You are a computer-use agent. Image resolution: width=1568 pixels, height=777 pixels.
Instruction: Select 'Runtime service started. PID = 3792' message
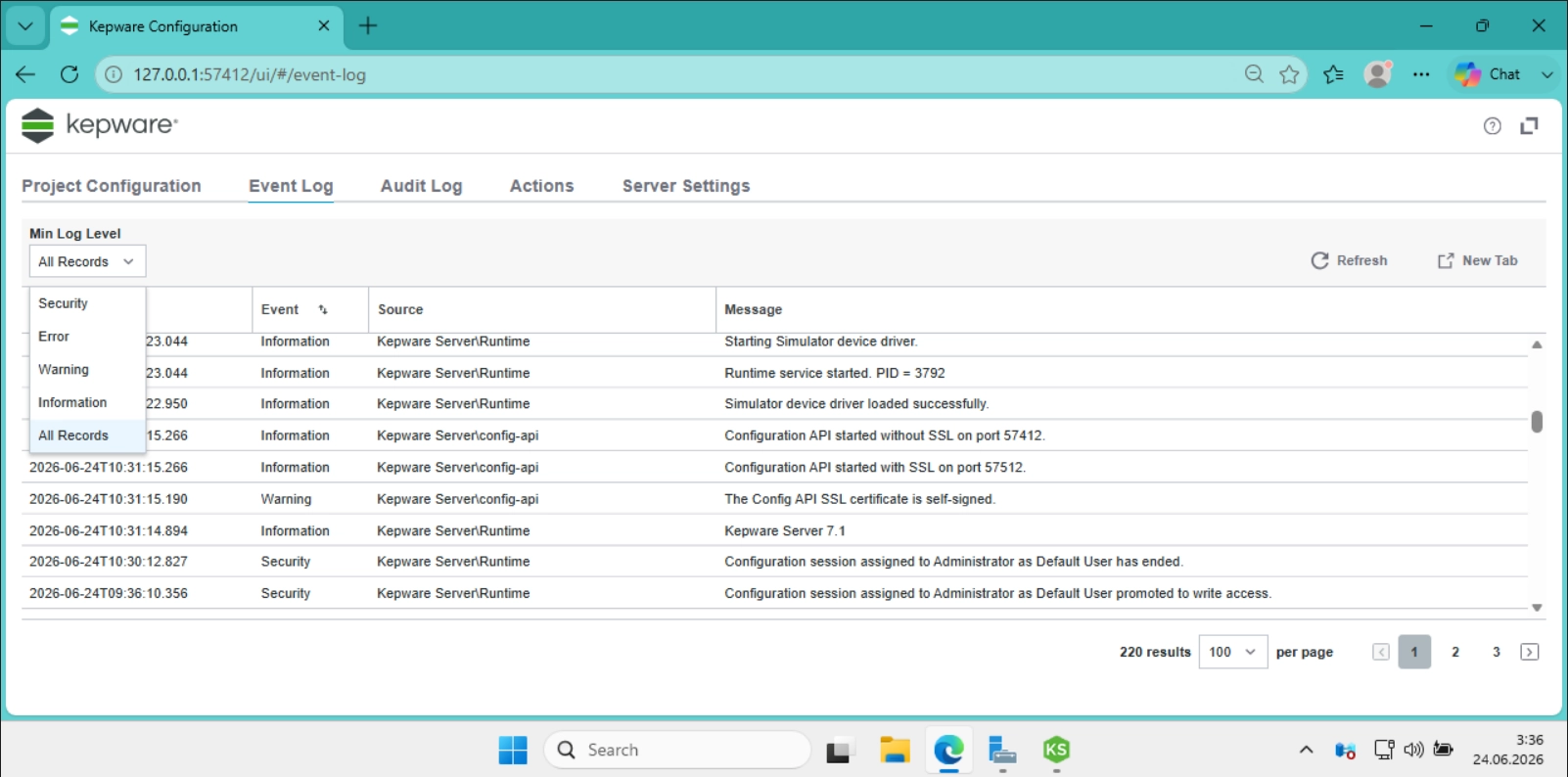835,373
